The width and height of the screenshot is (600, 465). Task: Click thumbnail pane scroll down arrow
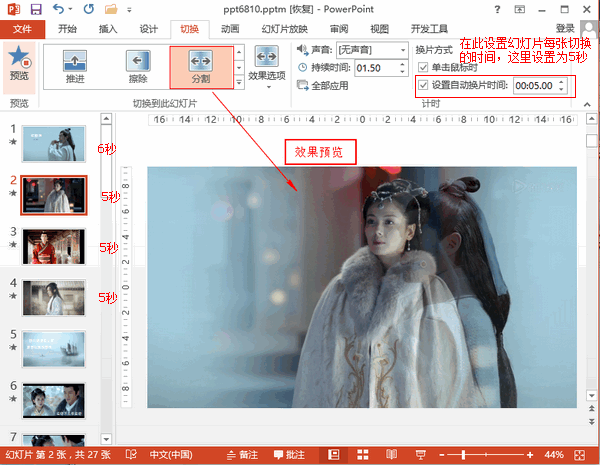coord(106,439)
